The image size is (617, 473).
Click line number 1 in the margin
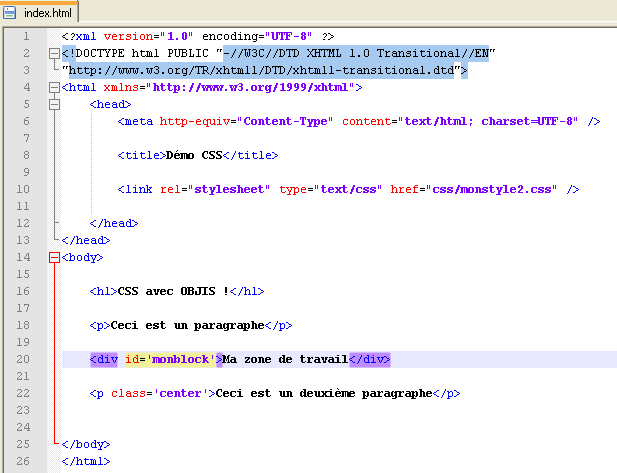click(23, 36)
